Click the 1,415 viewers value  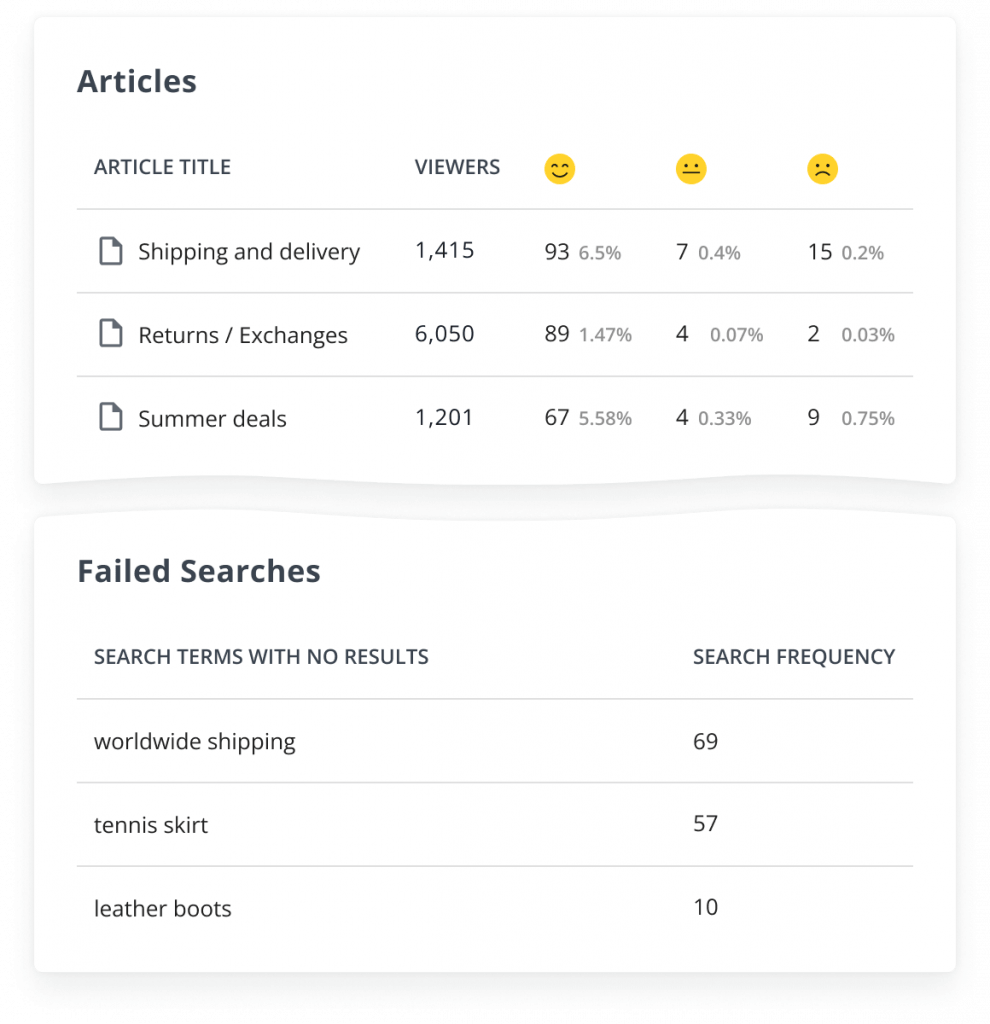point(445,251)
